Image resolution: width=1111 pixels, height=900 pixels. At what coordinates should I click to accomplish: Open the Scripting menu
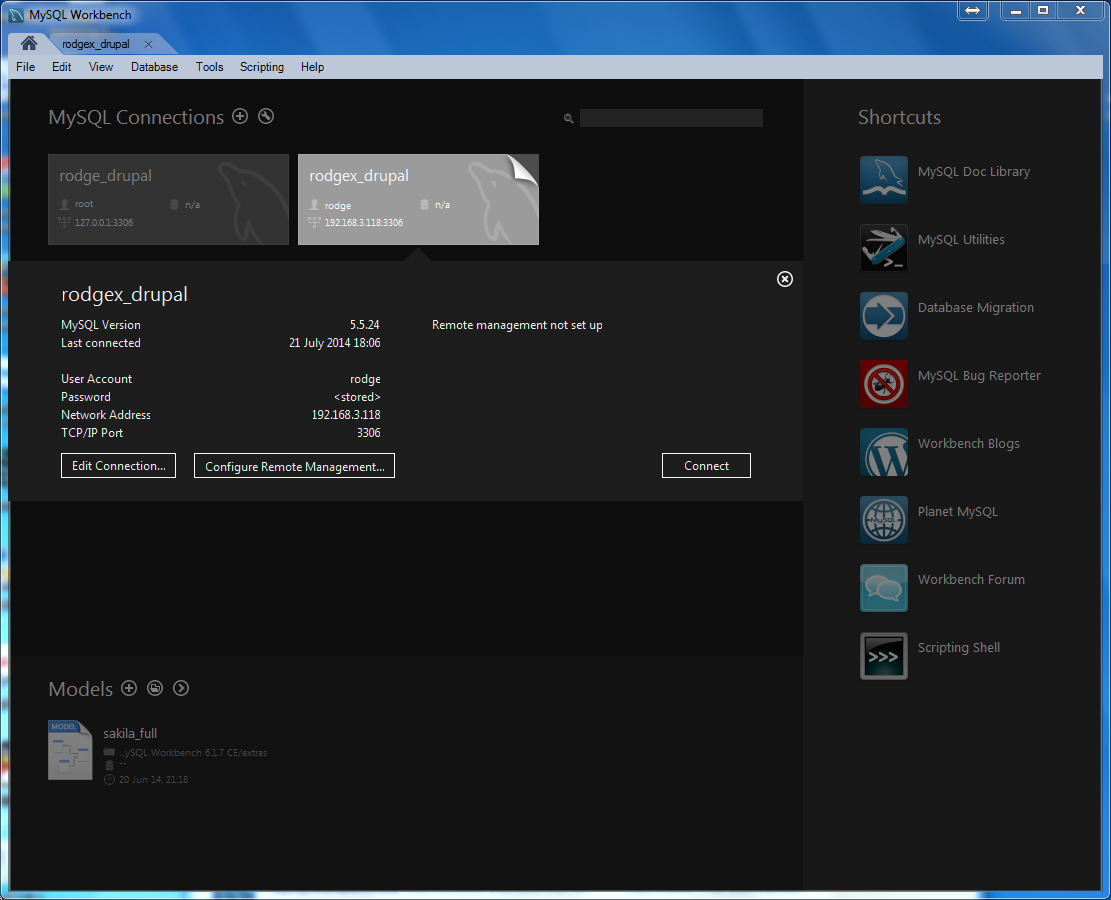pos(261,67)
